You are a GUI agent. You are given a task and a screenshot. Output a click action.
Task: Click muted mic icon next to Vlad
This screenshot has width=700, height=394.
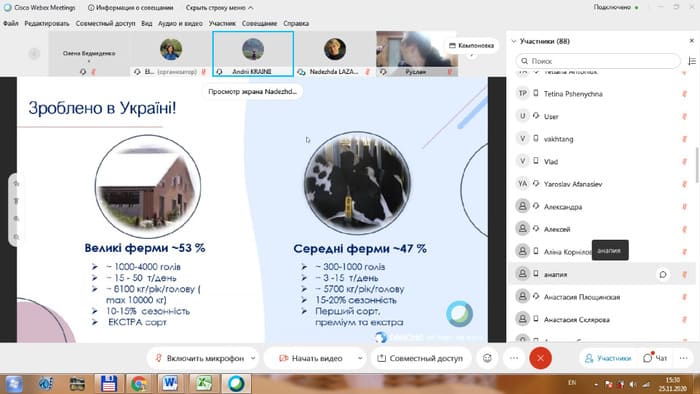pos(684,162)
